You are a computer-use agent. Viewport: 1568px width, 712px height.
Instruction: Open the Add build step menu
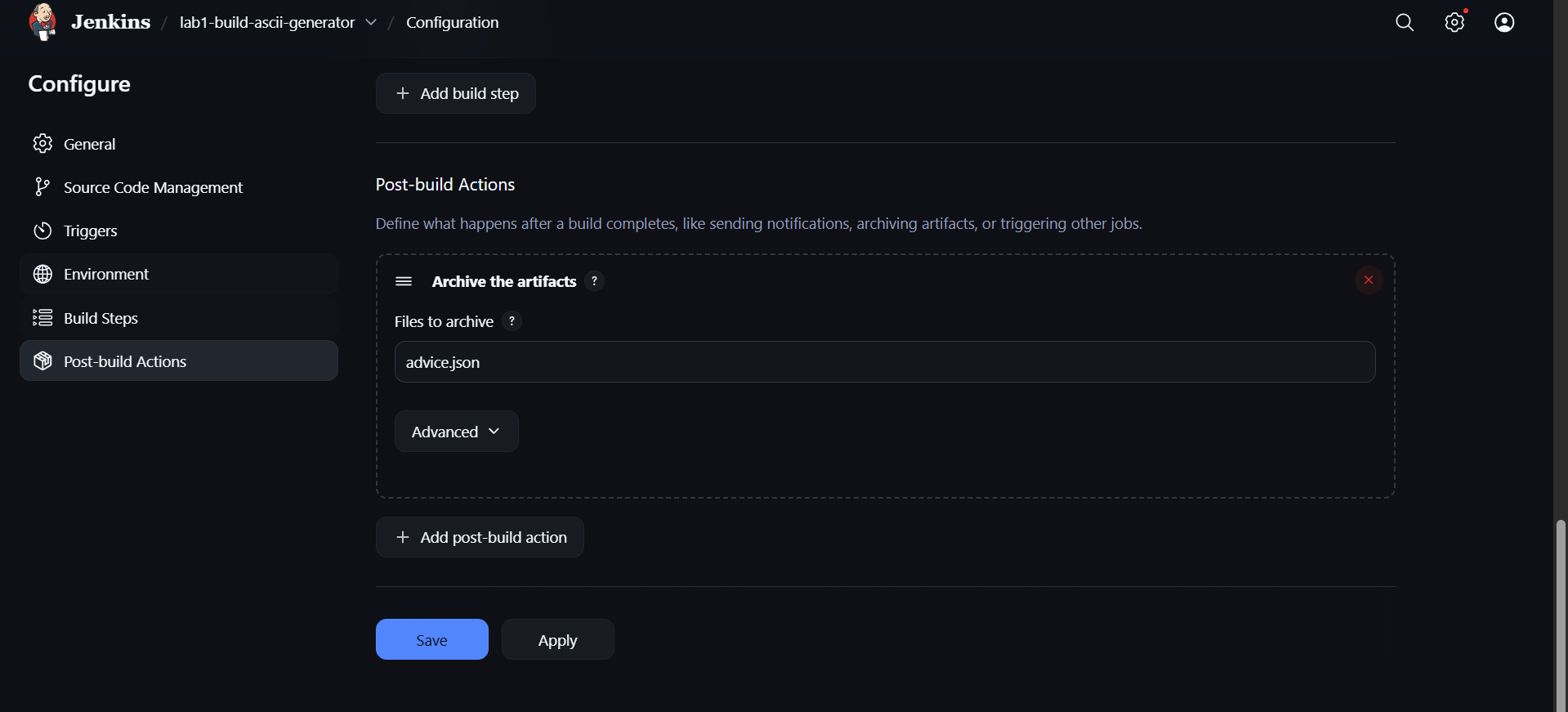click(x=456, y=93)
